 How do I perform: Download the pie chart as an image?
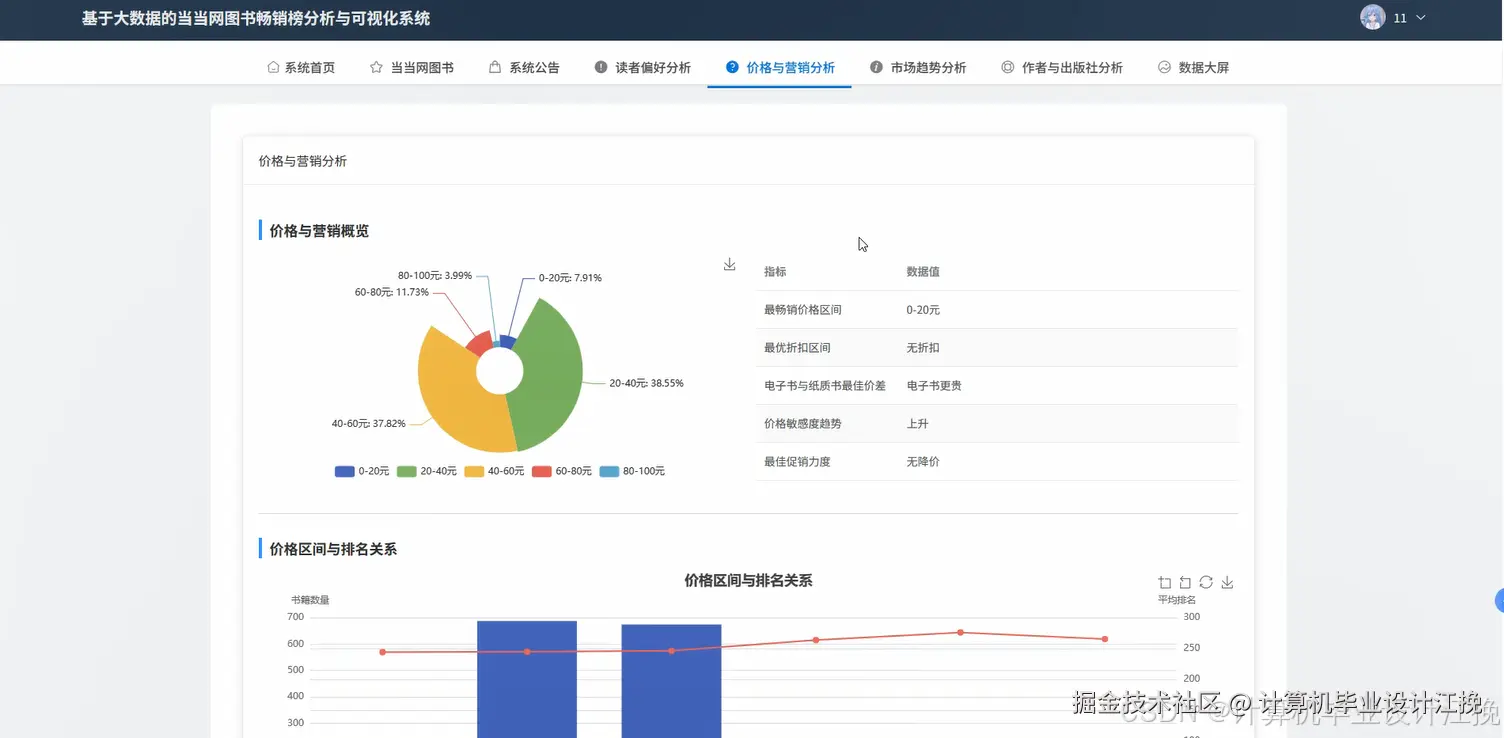click(x=729, y=264)
